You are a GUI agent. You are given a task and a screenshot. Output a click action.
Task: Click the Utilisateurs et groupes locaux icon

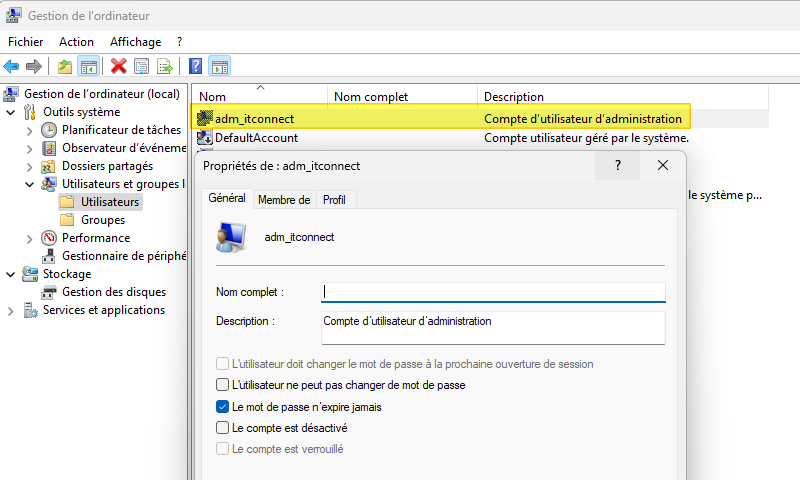pos(48,184)
